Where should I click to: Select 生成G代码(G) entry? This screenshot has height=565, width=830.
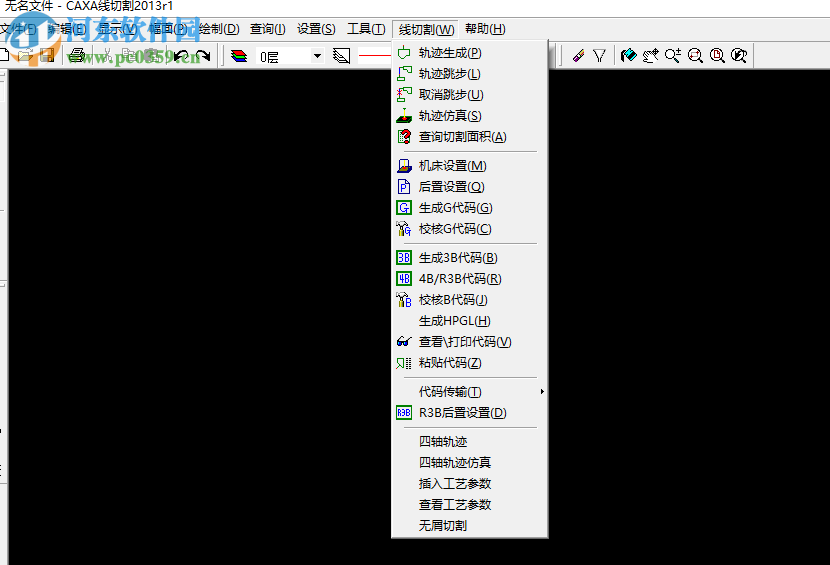470,208
